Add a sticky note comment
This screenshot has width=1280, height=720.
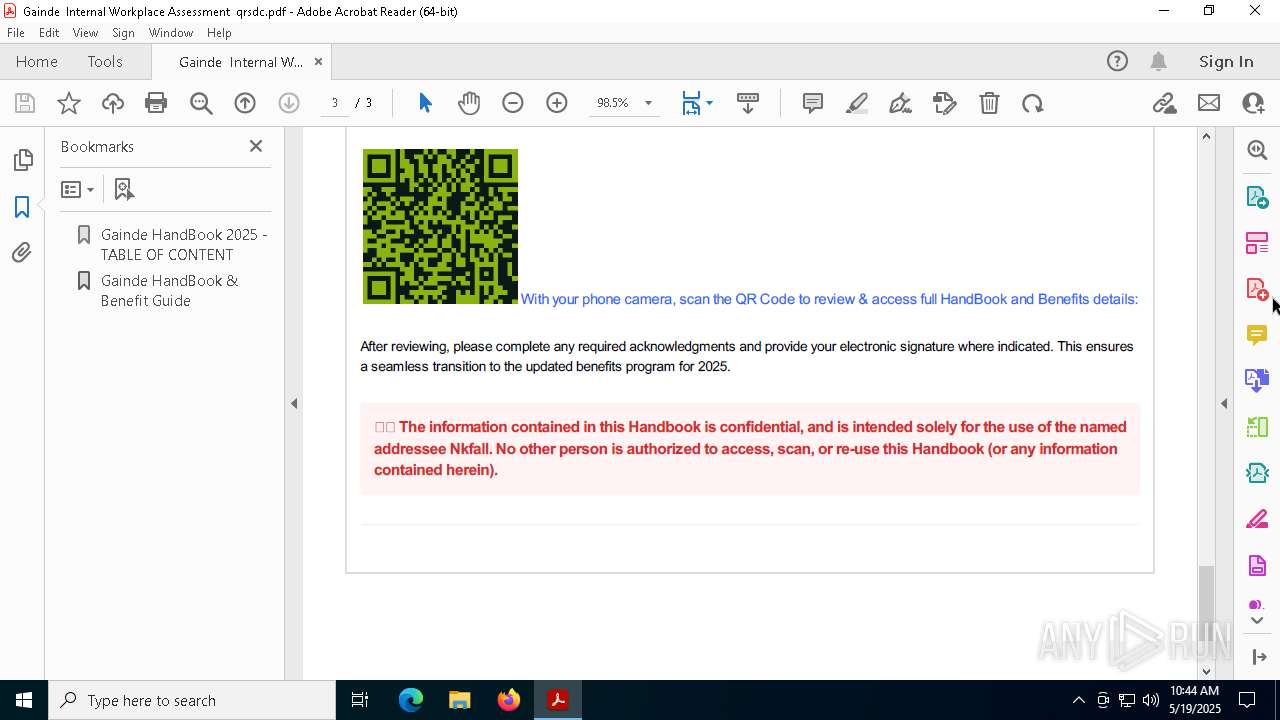pos(813,103)
